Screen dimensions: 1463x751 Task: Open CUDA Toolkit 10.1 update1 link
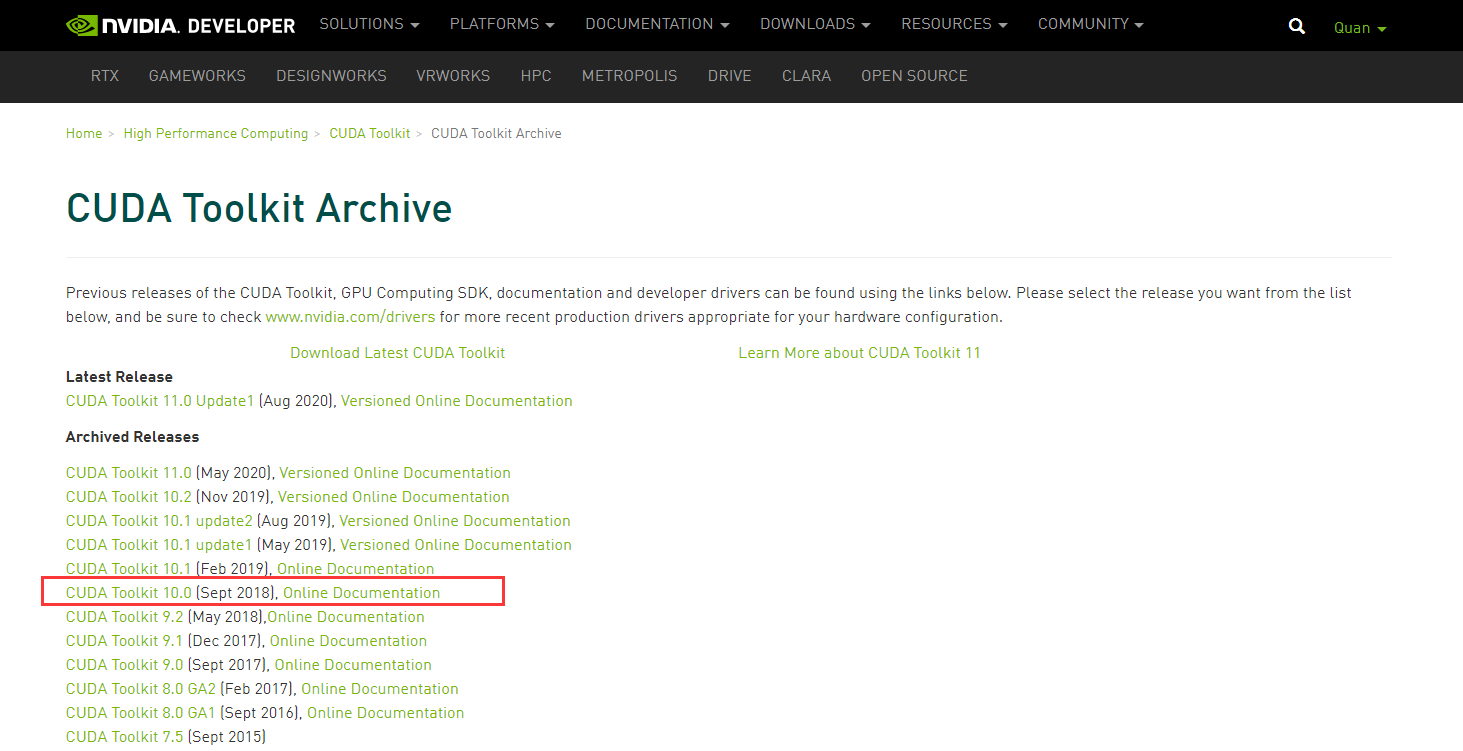(159, 545)
